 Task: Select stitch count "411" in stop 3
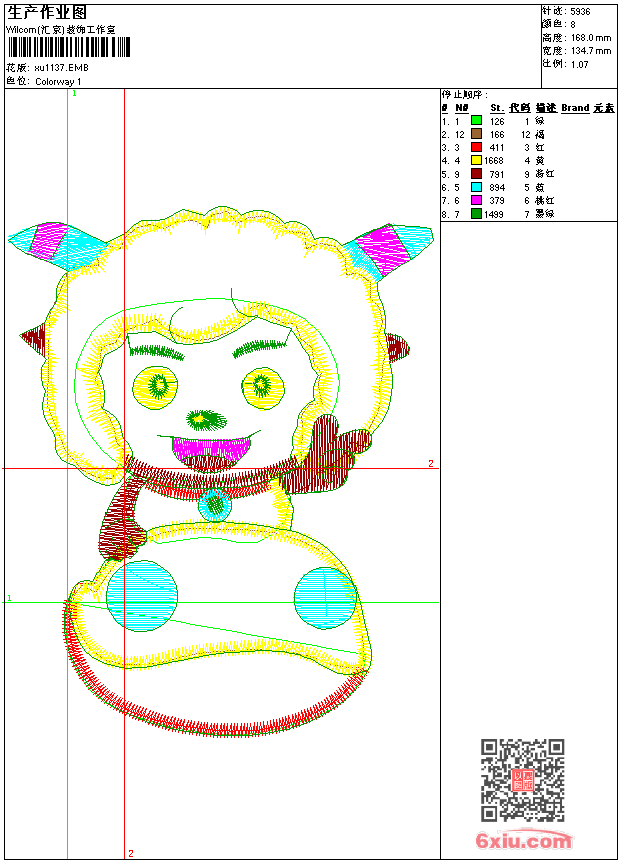click(x=497, y=148)
